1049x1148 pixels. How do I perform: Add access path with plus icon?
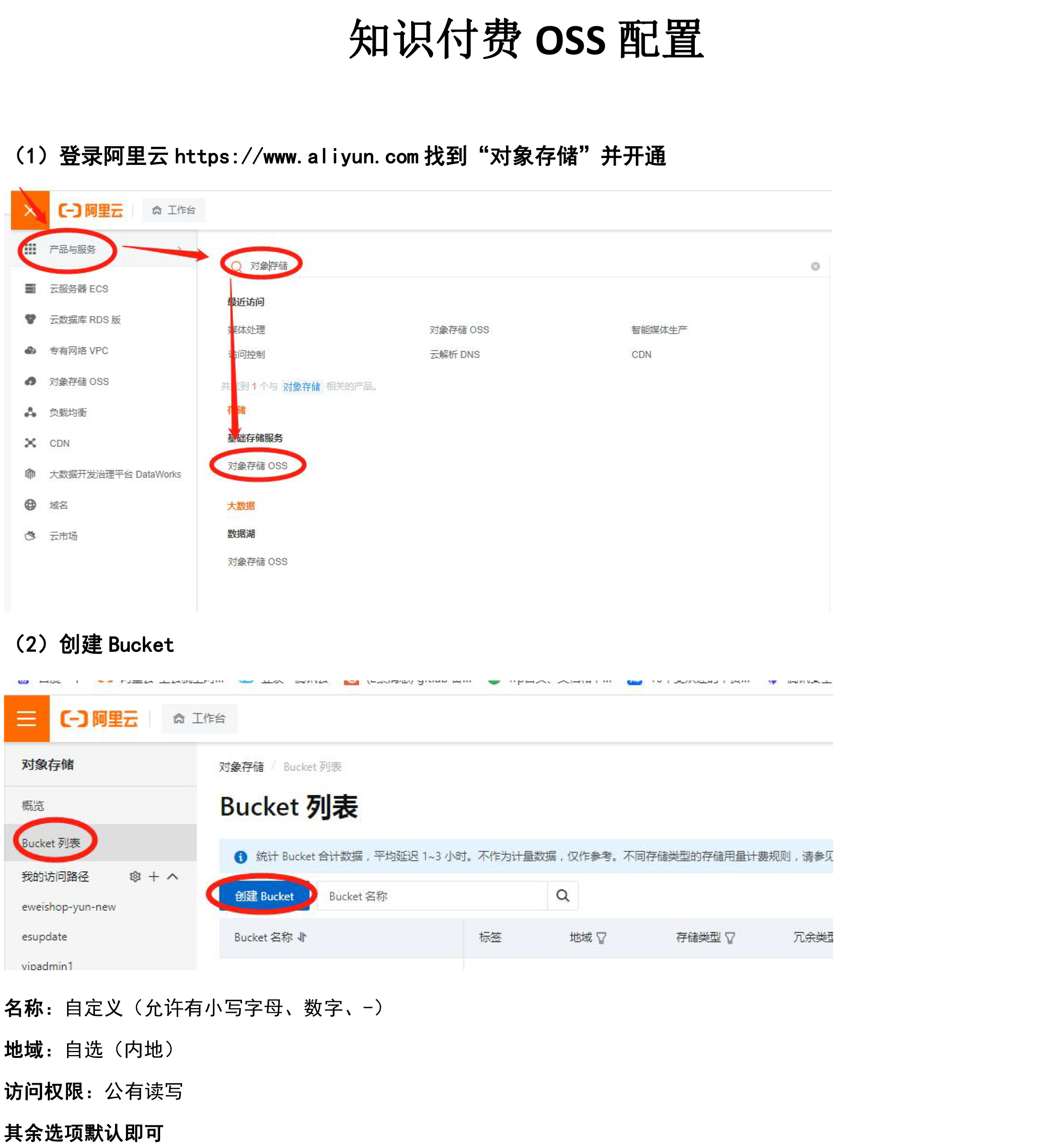154,876
